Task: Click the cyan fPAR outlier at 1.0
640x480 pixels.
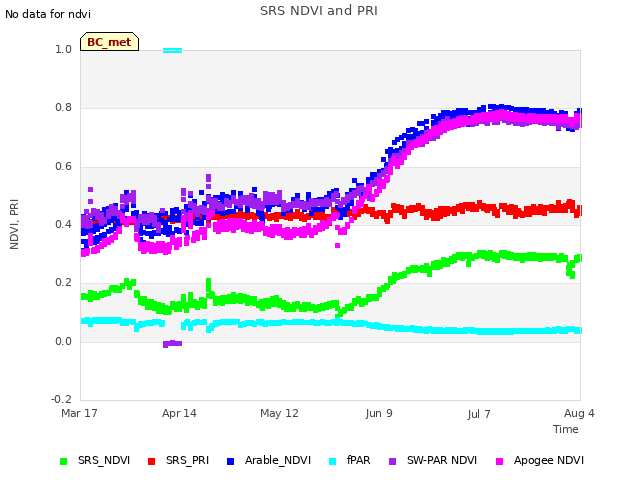Action: click(x=173, y=51)
